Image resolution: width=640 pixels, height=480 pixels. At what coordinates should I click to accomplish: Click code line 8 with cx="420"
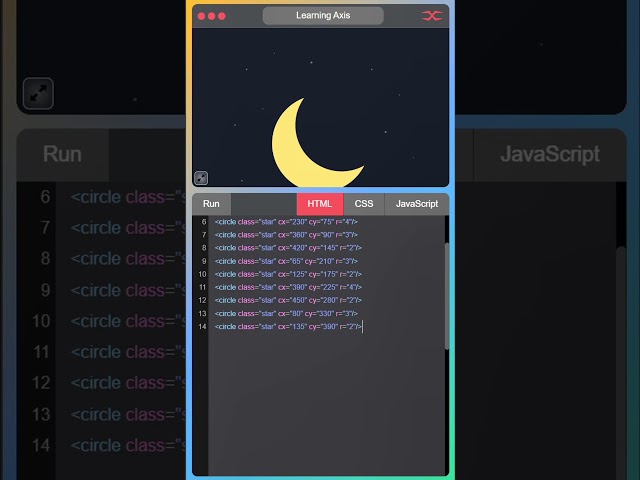pos(288,248)
